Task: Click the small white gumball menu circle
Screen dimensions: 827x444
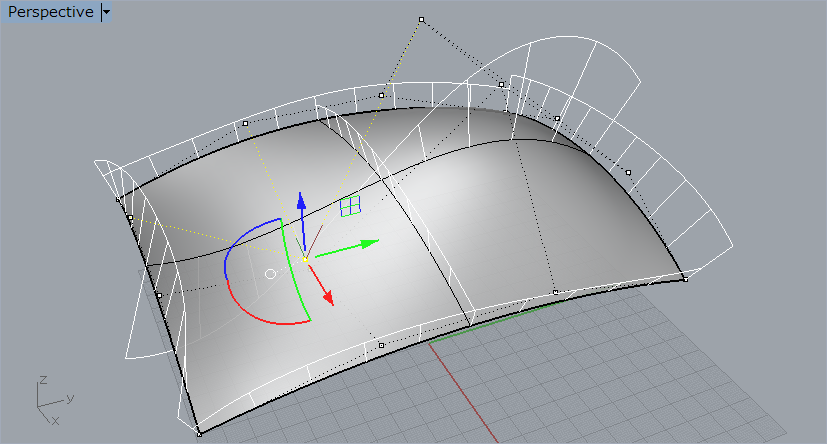Action: 270,274
